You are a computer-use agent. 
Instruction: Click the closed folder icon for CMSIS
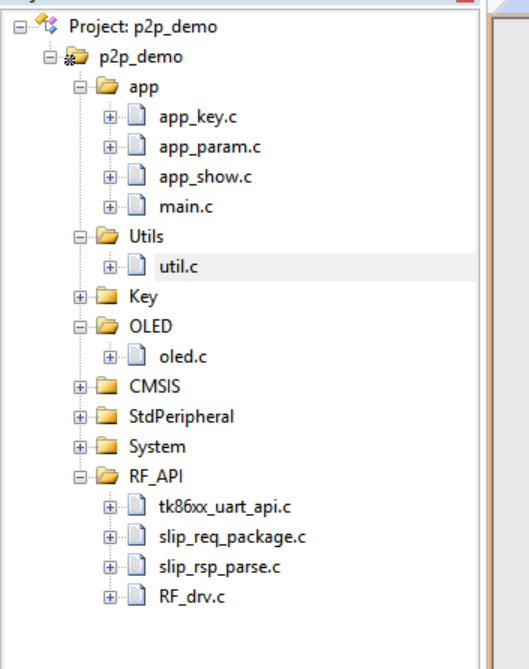click(x=107, y=385)
